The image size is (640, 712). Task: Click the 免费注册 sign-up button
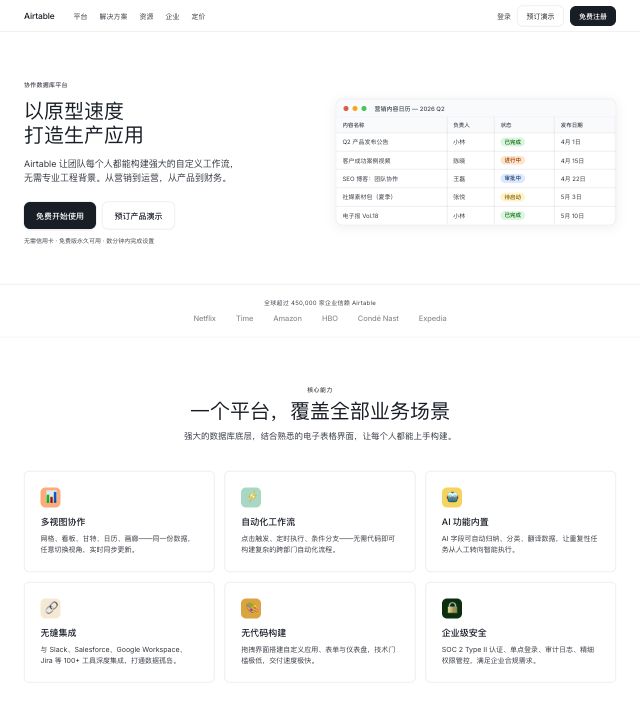point(593,16)
